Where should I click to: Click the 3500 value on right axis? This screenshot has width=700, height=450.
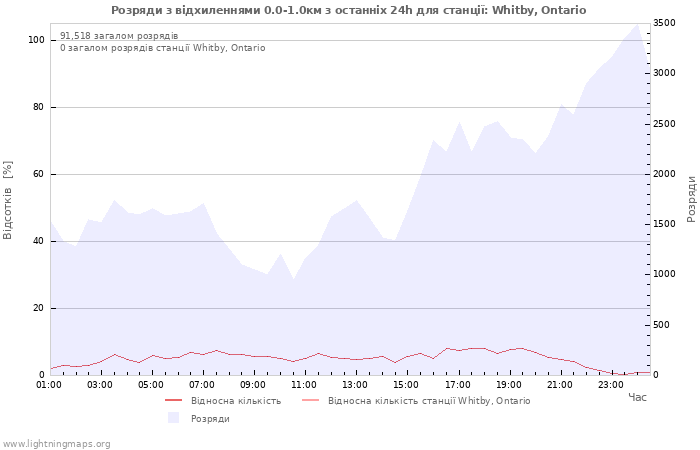coord(664,23)
